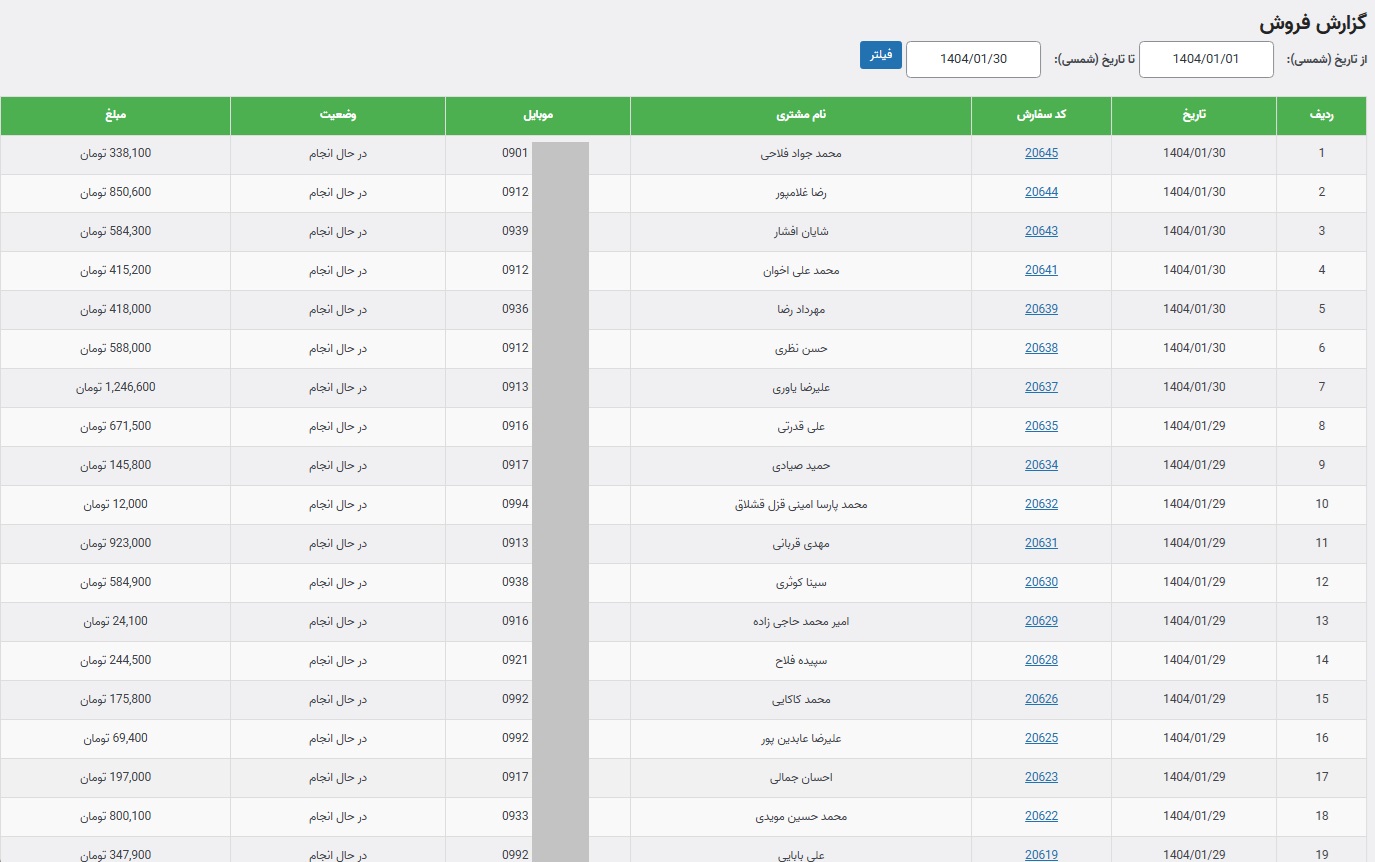Open order link 20631
Screen dimensions: 1375x862
click(x=1041, y=543)
